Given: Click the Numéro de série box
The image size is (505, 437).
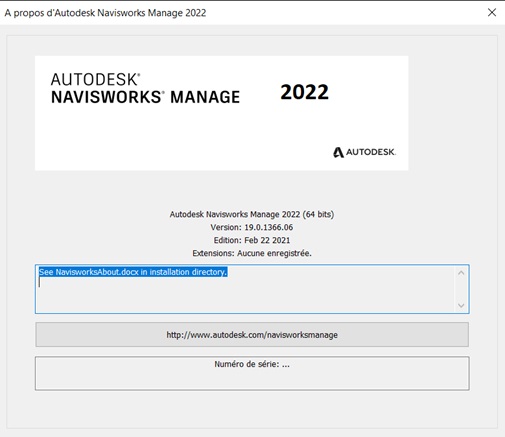Looking at the screenshot, I should tap(252, 373).
